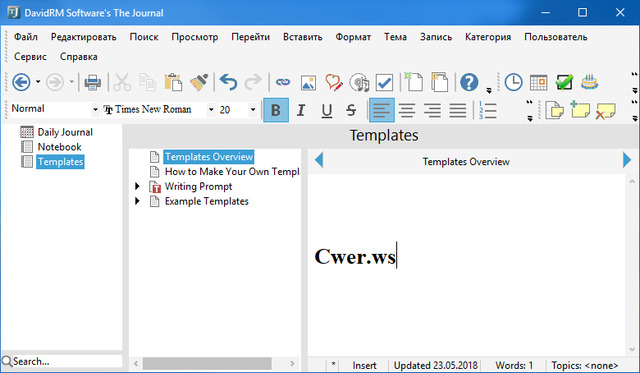Open the spell check icon with heart
640x373 pixels.
pos(333,82)
